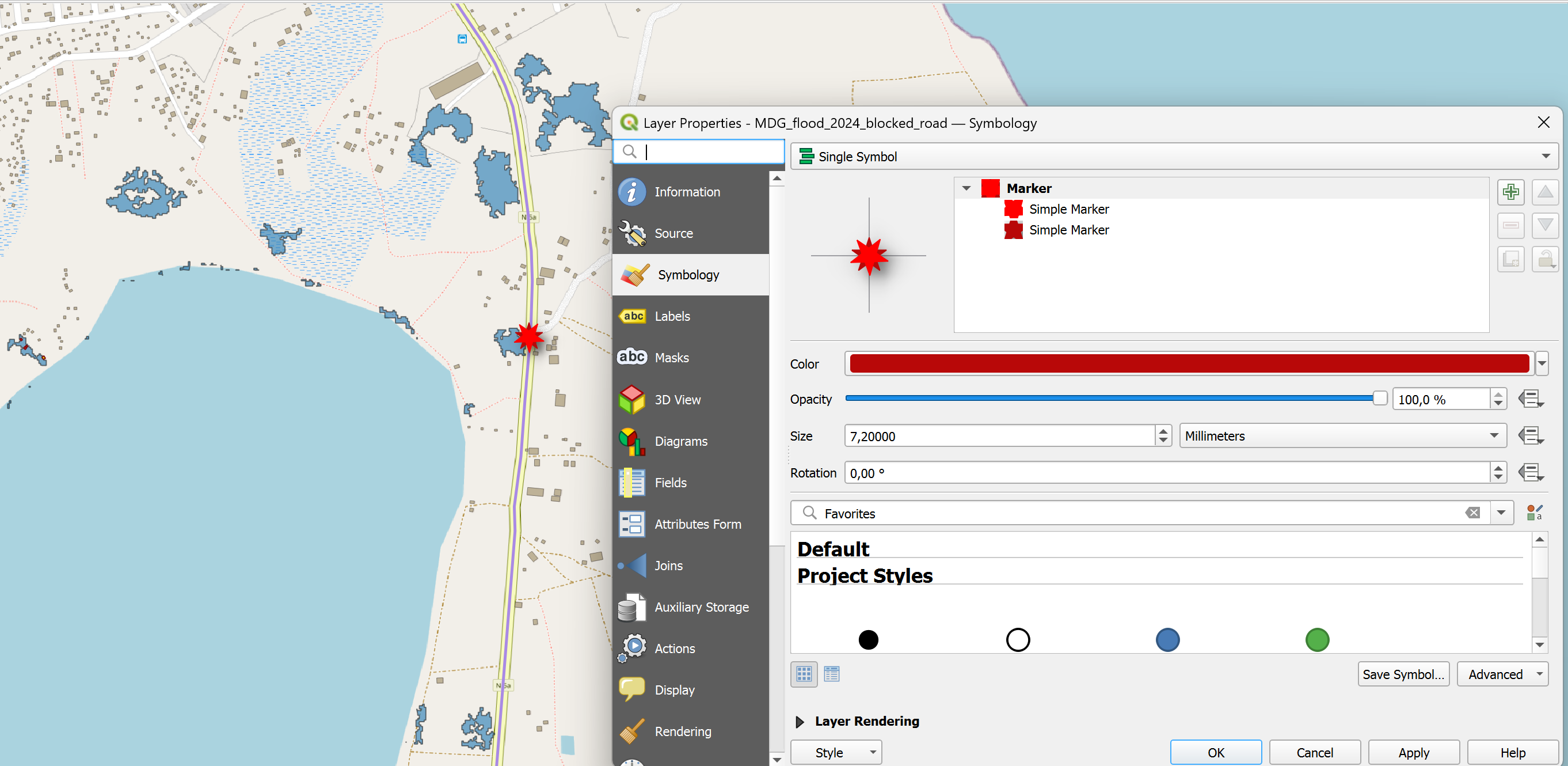Choose the blue circle symbol thumbnail
This screenshot has height=766, width=1568.
[1167, 640]
